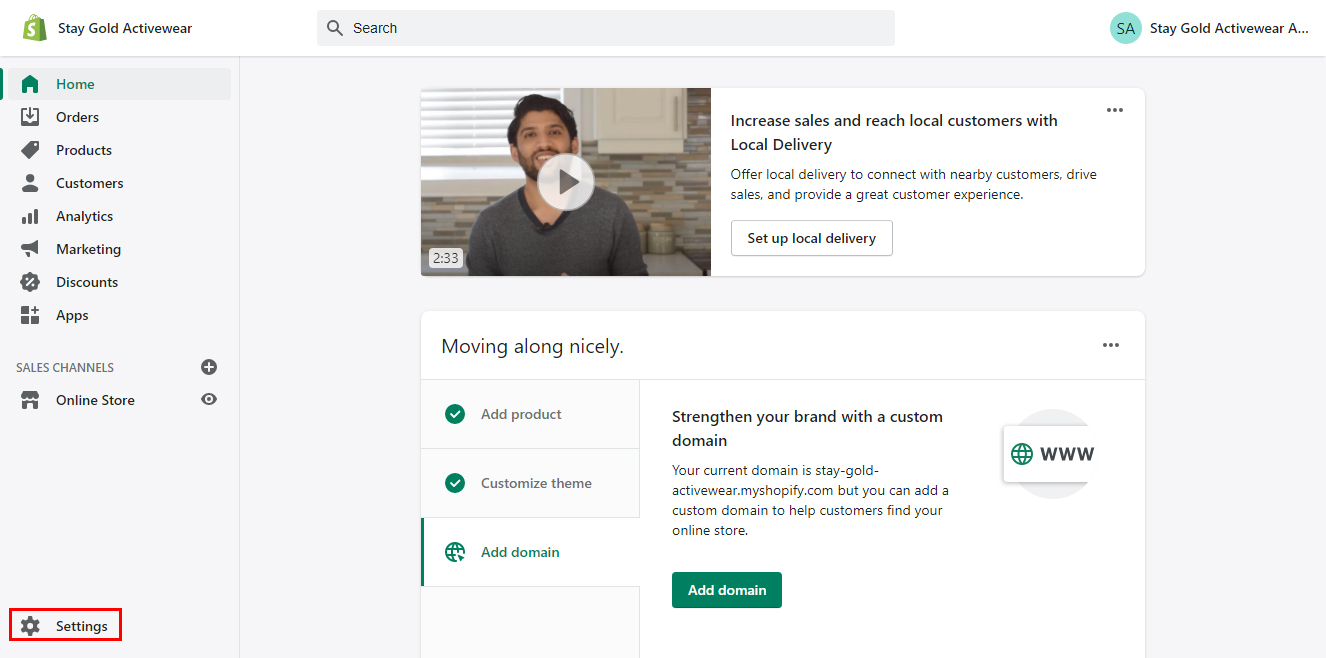
Task: Click Set up local delivery button
Action: 812,238
